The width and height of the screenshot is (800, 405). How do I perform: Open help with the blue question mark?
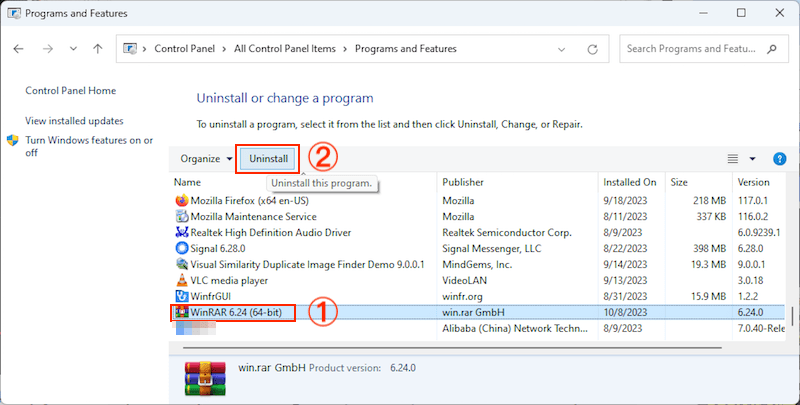[x=780, y=159]
